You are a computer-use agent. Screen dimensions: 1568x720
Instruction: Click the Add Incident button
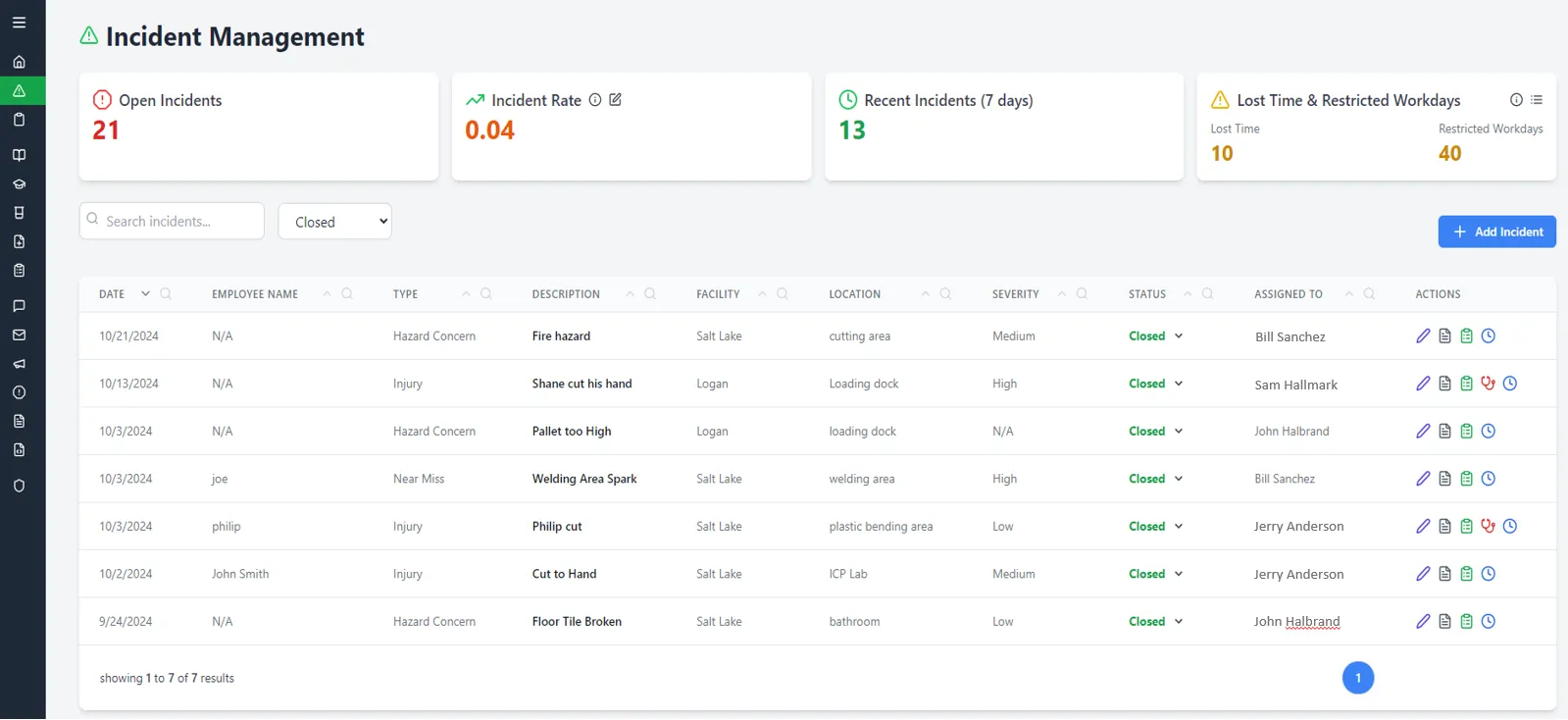[x=1496, y=231]
